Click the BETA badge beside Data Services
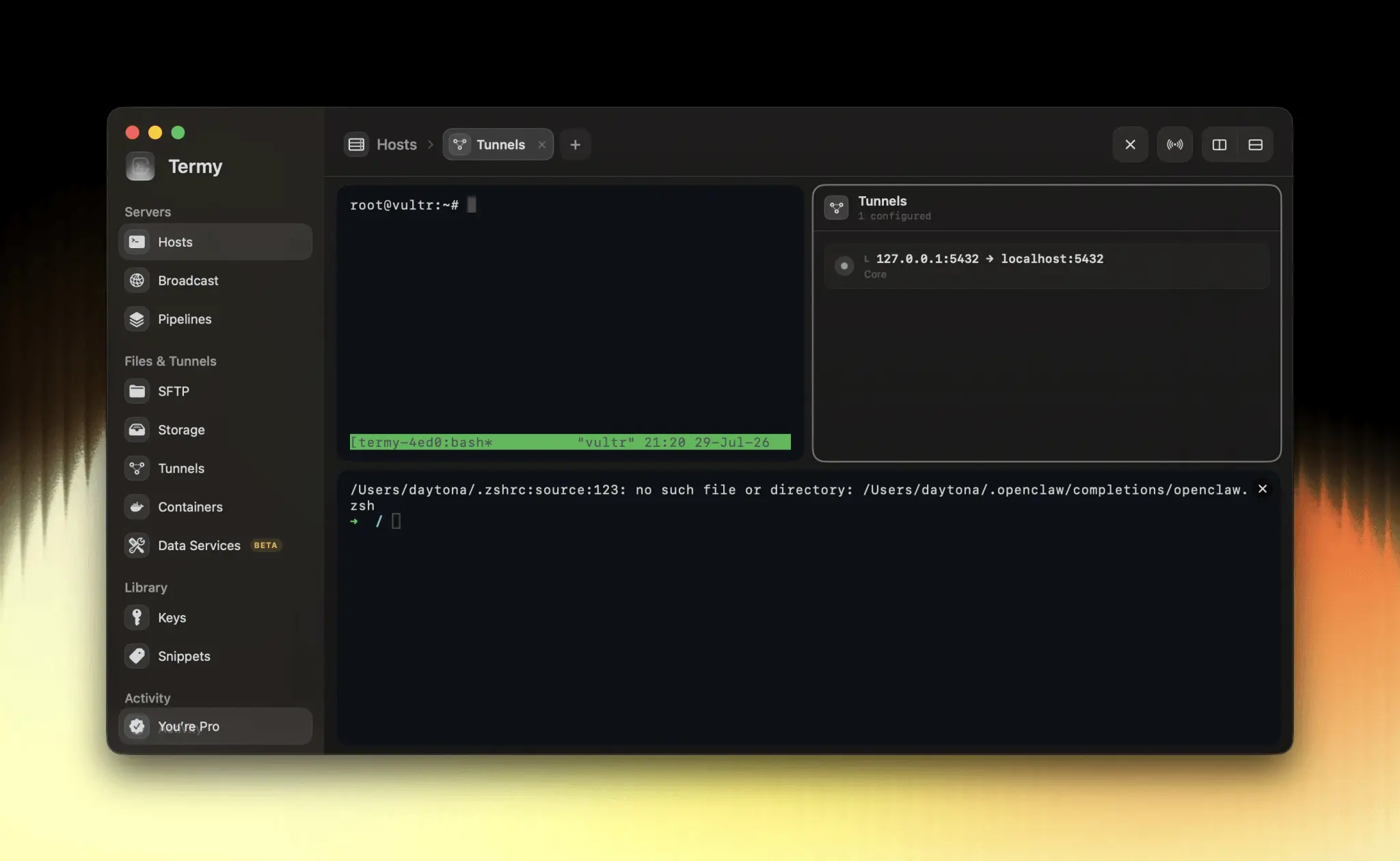The image size is (1400, 861). 265,545
